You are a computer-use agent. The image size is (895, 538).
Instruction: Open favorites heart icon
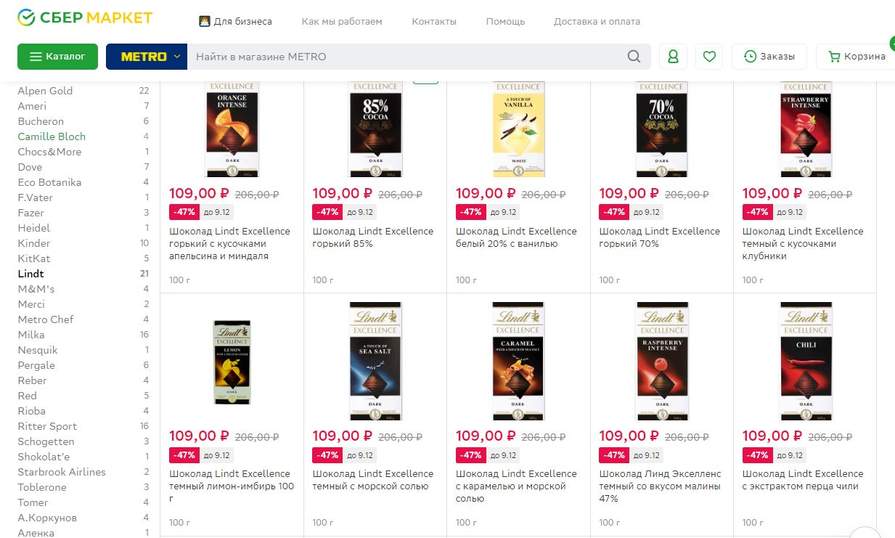tap(709, 56)
